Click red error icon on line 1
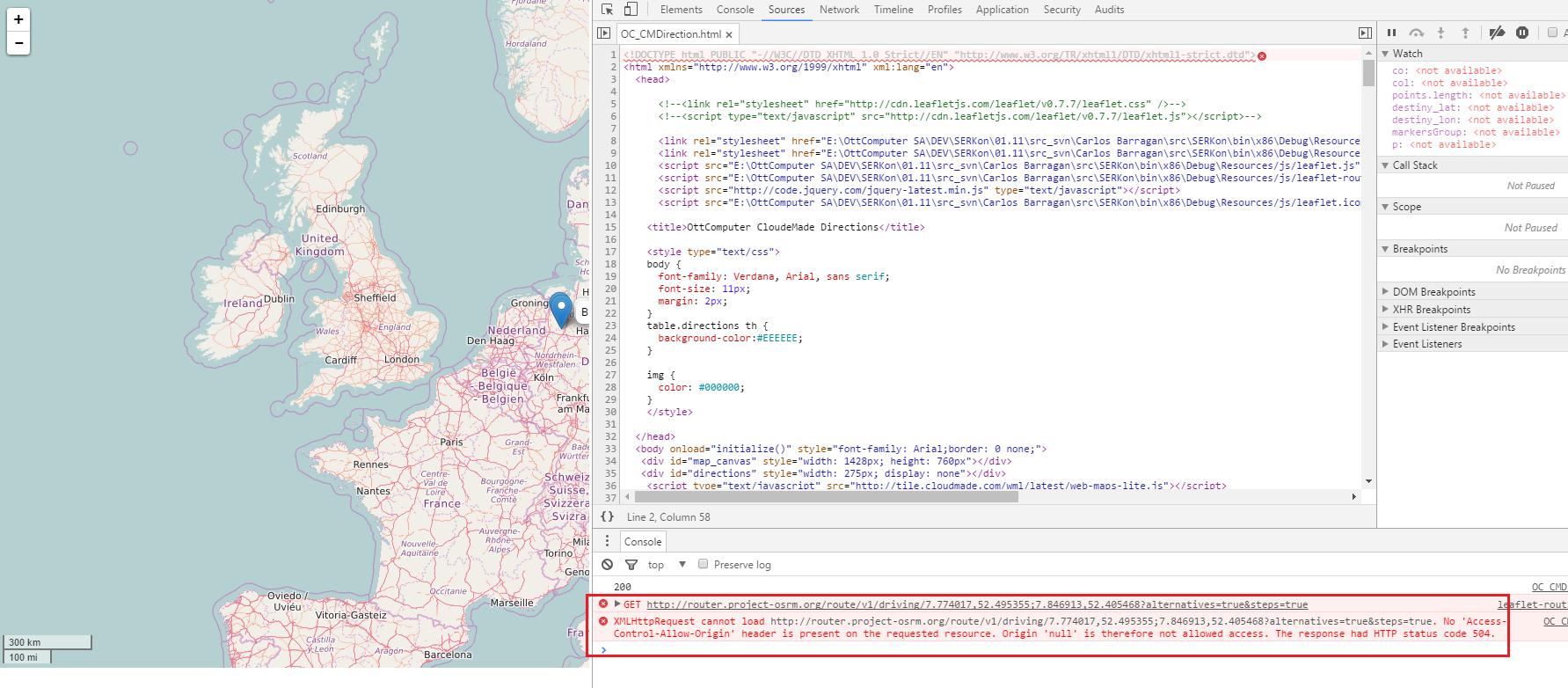The height and width of the screenshot is (688, 1568). [x=1262, y=55]
